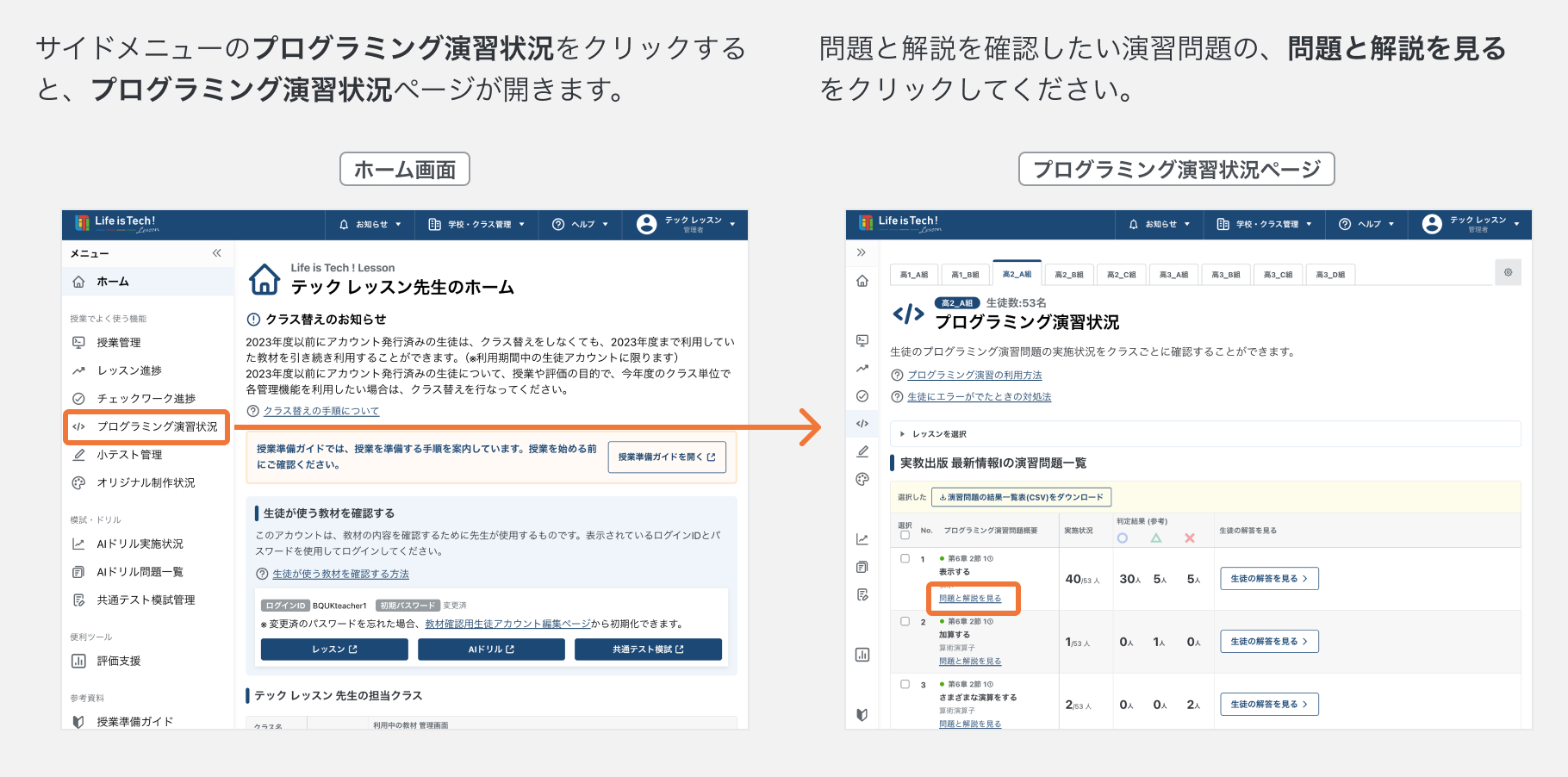The width and height of the screenshot is (1568, 777).
Task: Expand collapsed sidebar using double-arrow icon
Action: [x=861, y=252]
